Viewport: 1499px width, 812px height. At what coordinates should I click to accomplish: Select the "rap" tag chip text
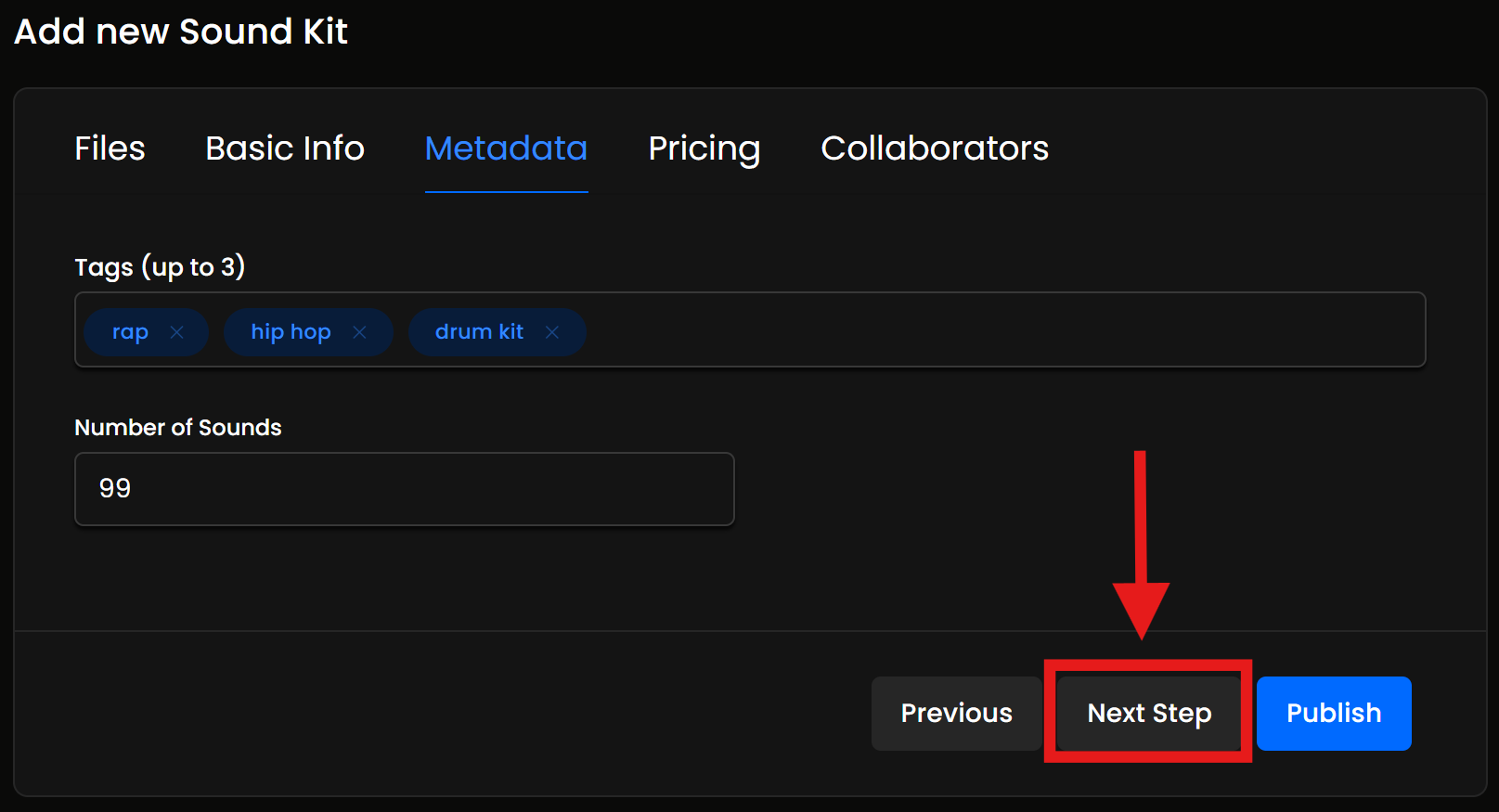click(130, 332)
